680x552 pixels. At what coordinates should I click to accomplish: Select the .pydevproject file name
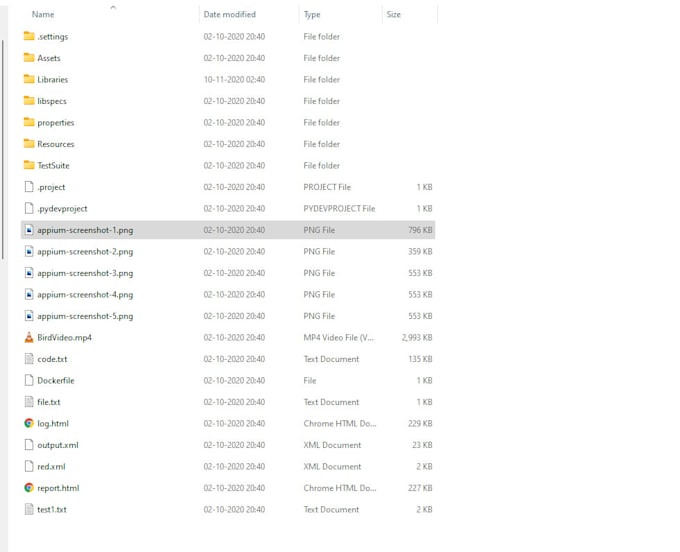pos(62,209)
